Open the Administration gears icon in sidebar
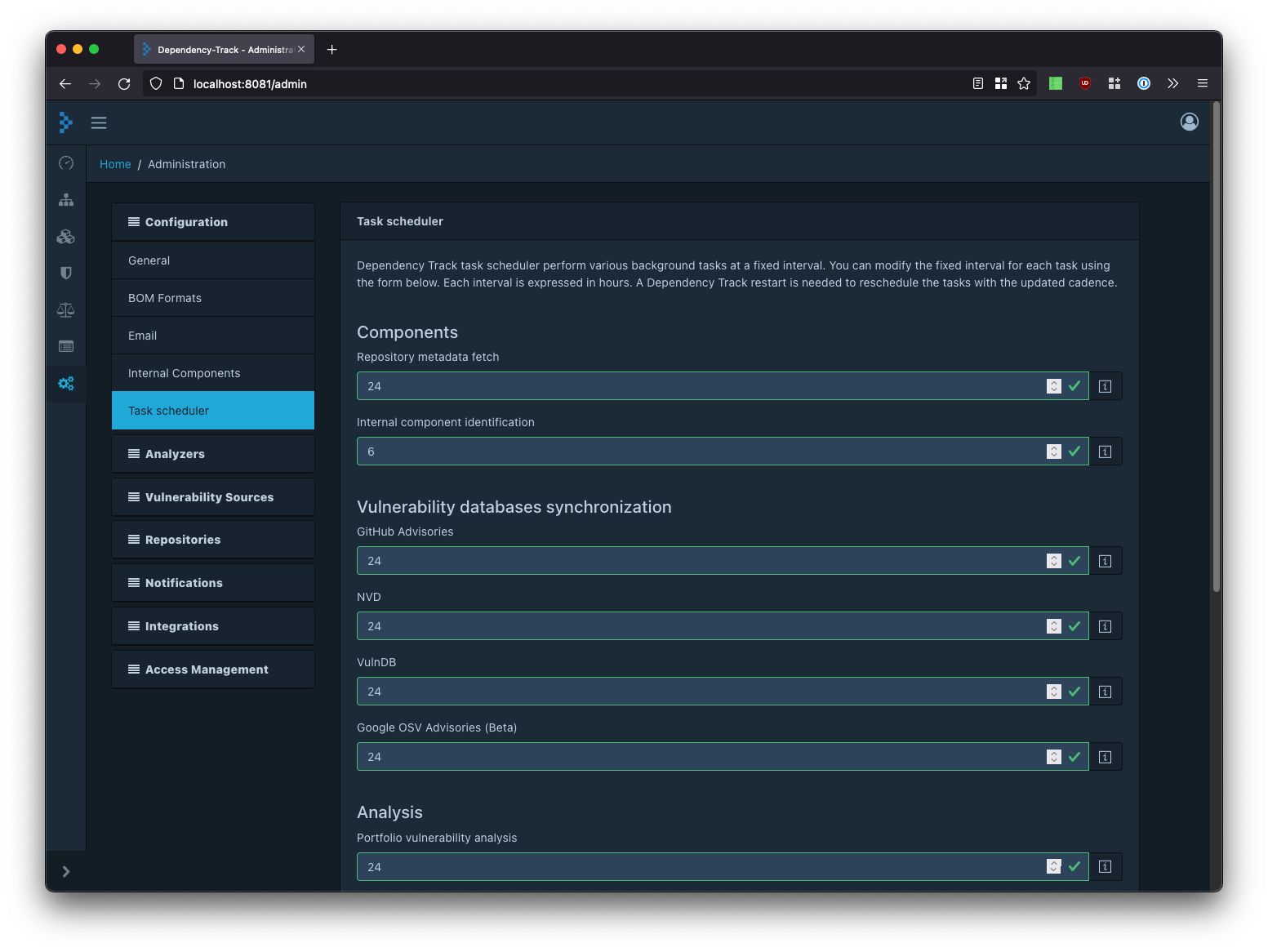 coord(66,383)
